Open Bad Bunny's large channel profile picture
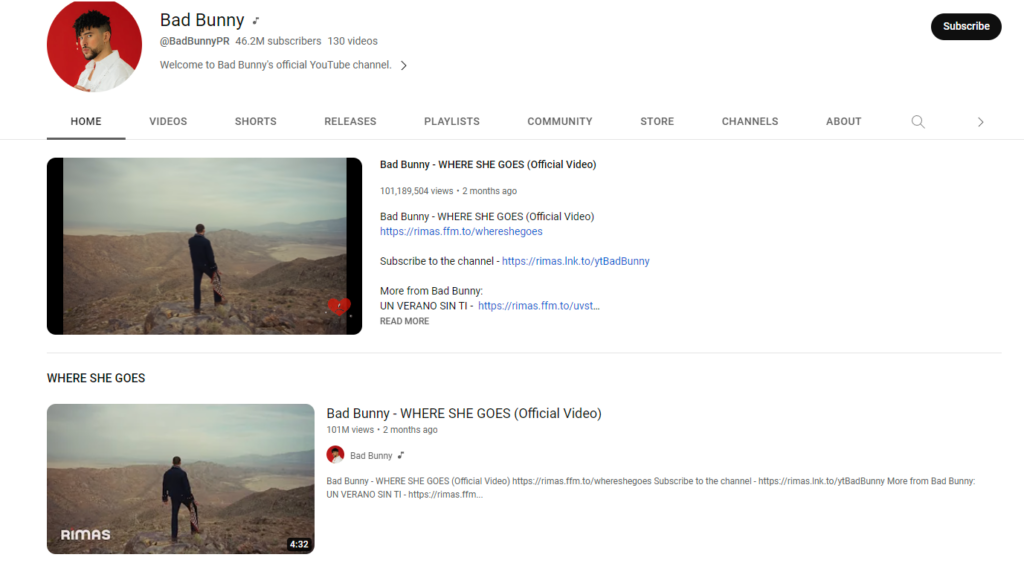 coord(94,45)
